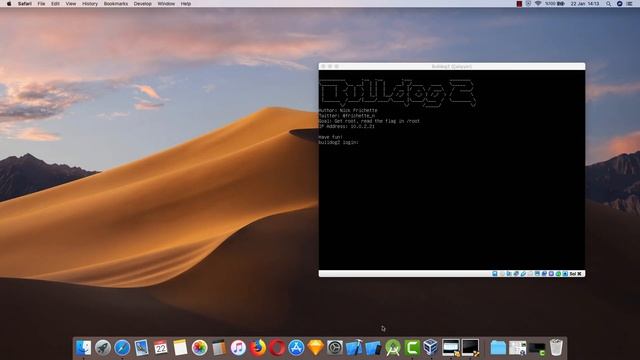The width and height of the screenshot is (640, 360).
Task: Open the second minimized dark screen thumbnail in Dock
Action: tap(470, 348)
